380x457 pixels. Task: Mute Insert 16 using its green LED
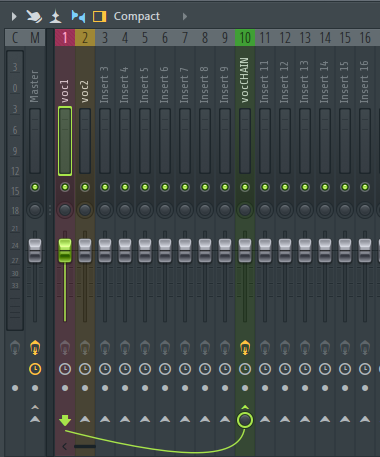pos(365,187)
